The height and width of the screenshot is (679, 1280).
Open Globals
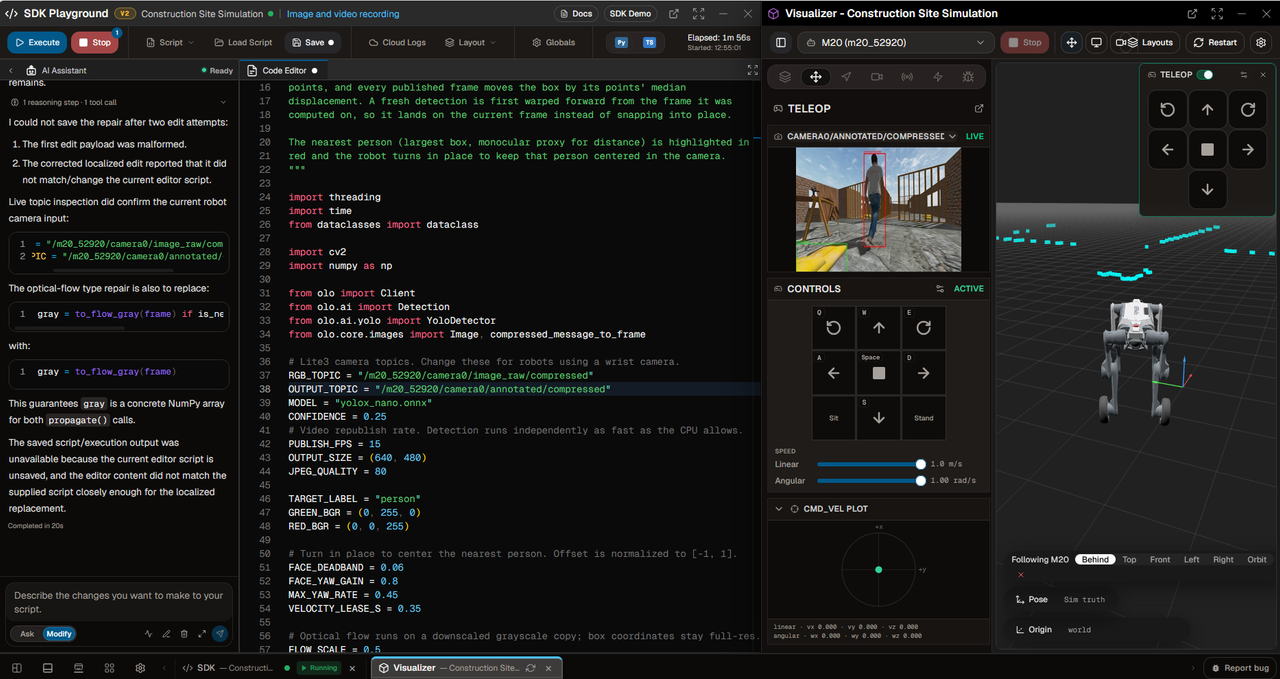[553, 43]
